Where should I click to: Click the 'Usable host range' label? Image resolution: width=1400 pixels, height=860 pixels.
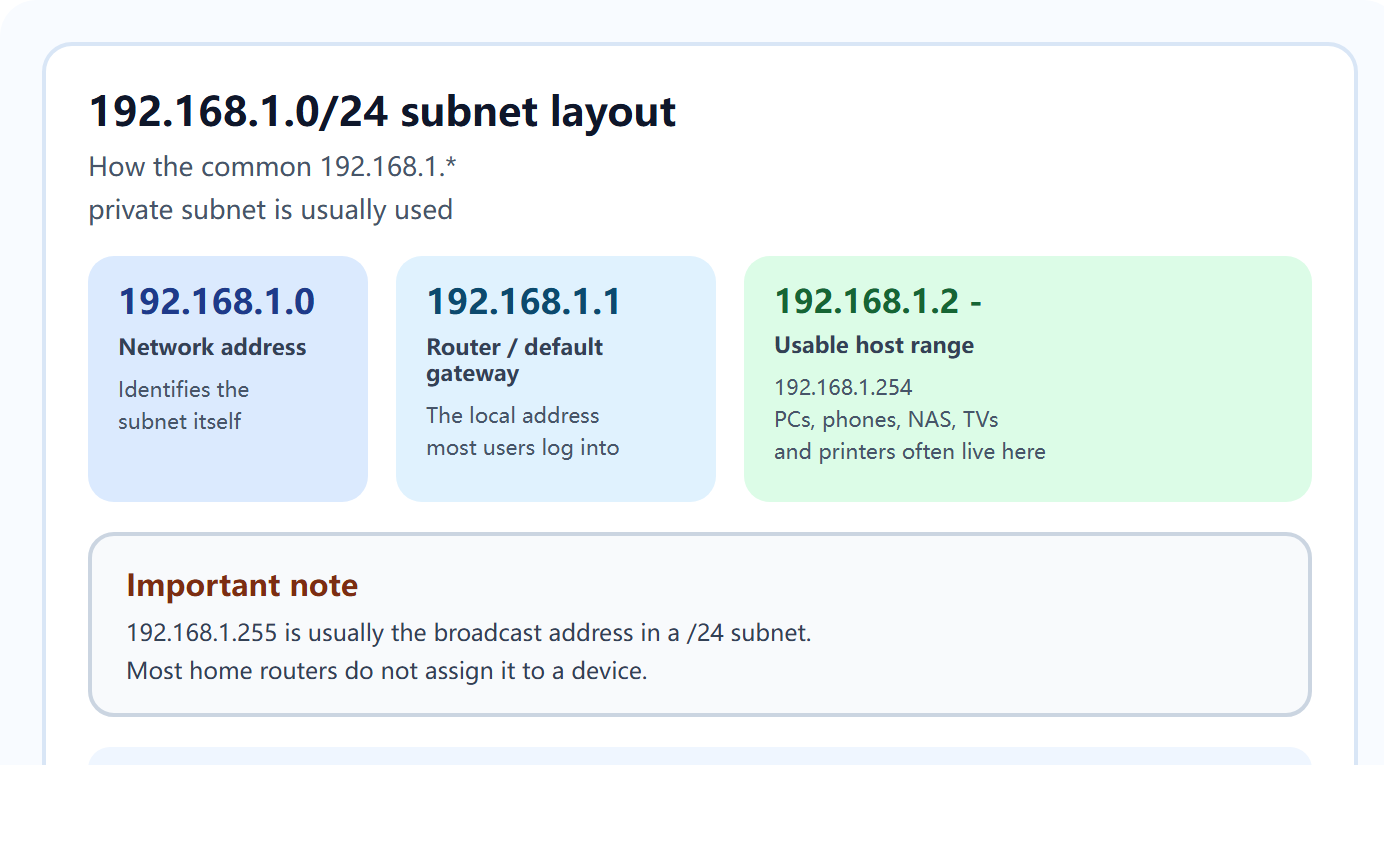(x=874, y=345)
